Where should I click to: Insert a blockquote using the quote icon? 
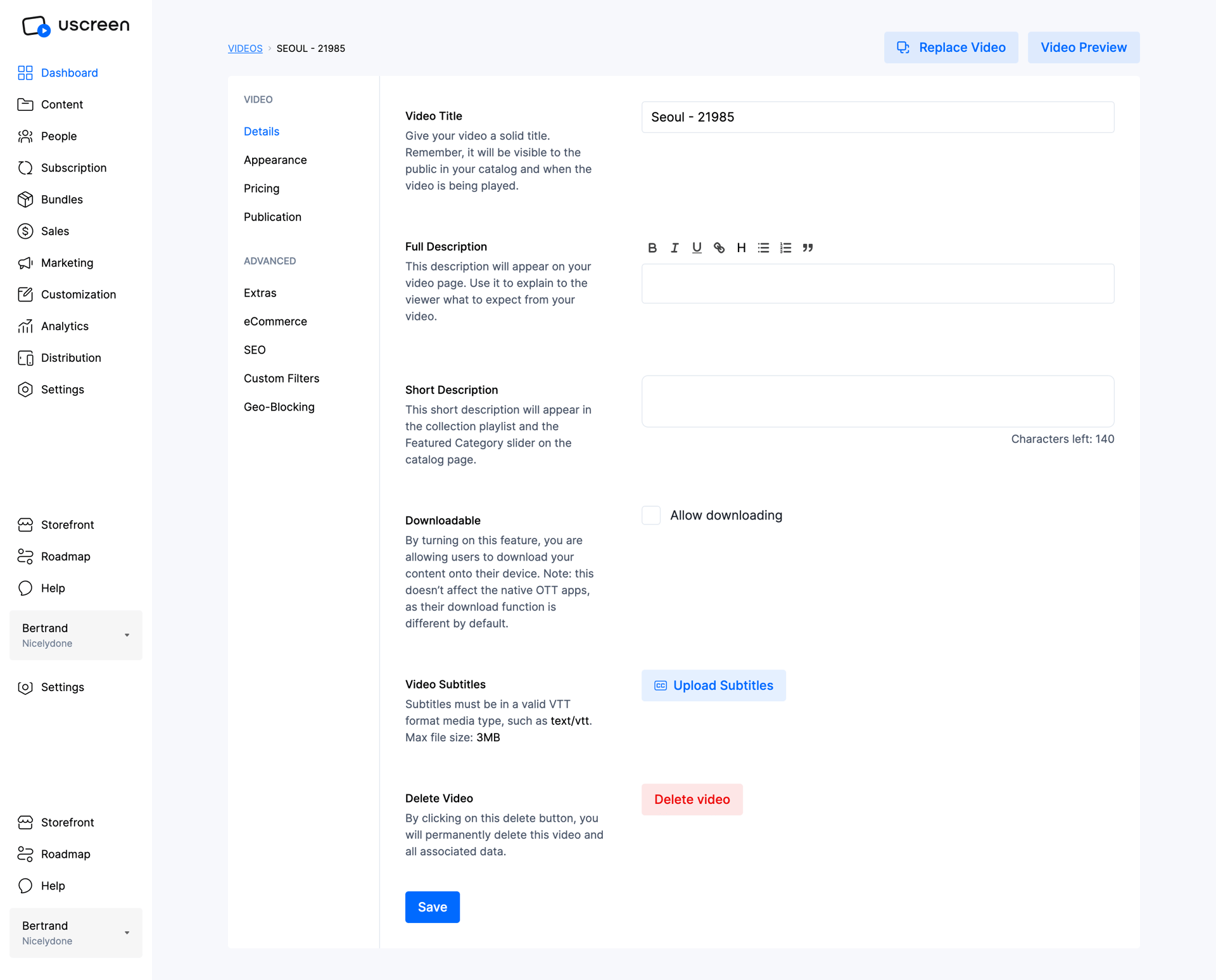pyautogui.click(x=808, y=248)
